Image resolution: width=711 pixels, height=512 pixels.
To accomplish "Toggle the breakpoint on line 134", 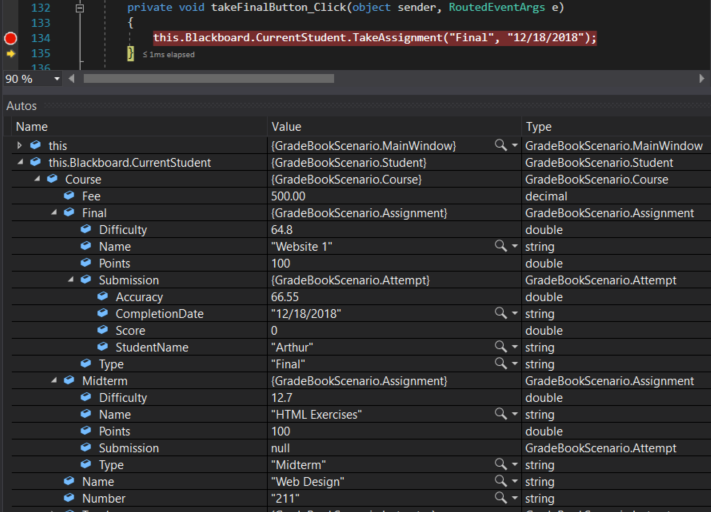I will [10, 38].
